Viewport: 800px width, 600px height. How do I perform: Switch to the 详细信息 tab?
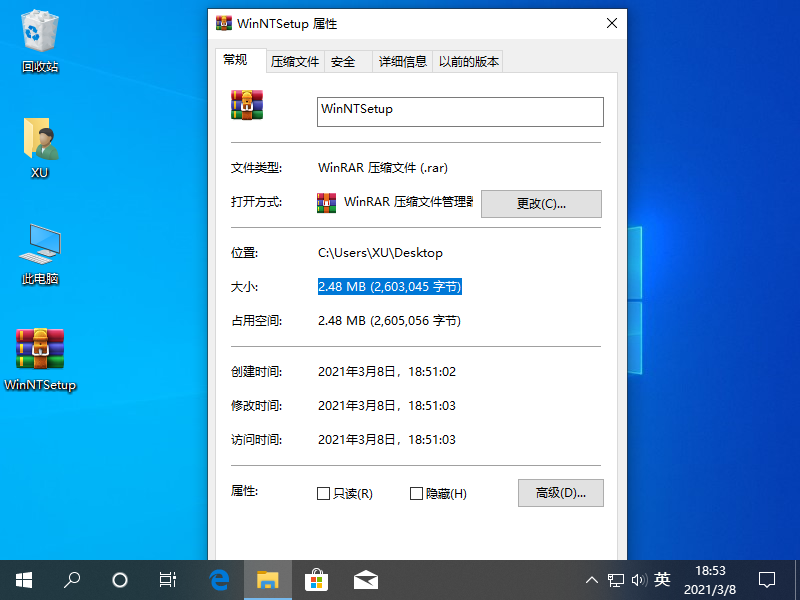pos(403,62)
